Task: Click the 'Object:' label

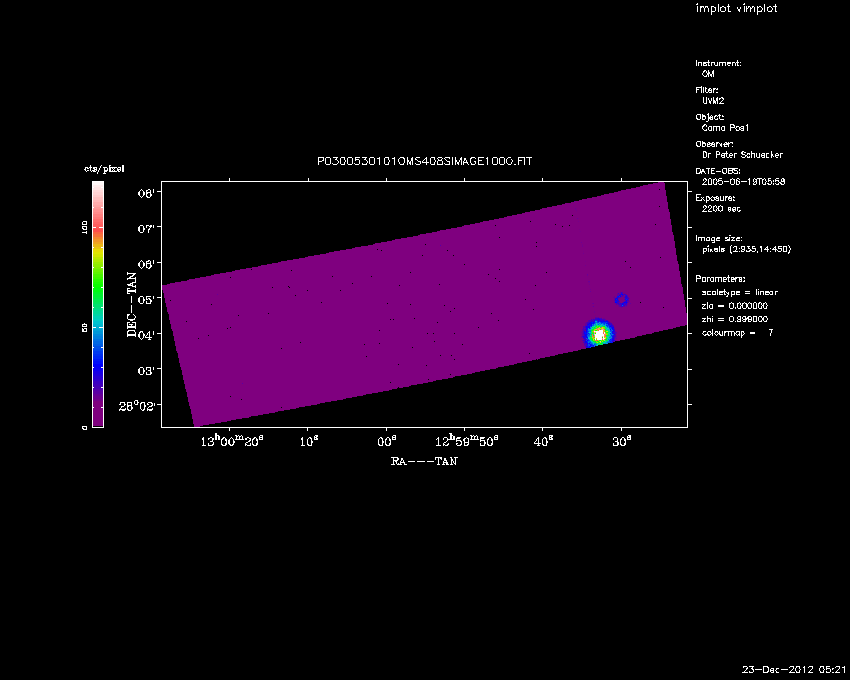Action: coord(710,117)
